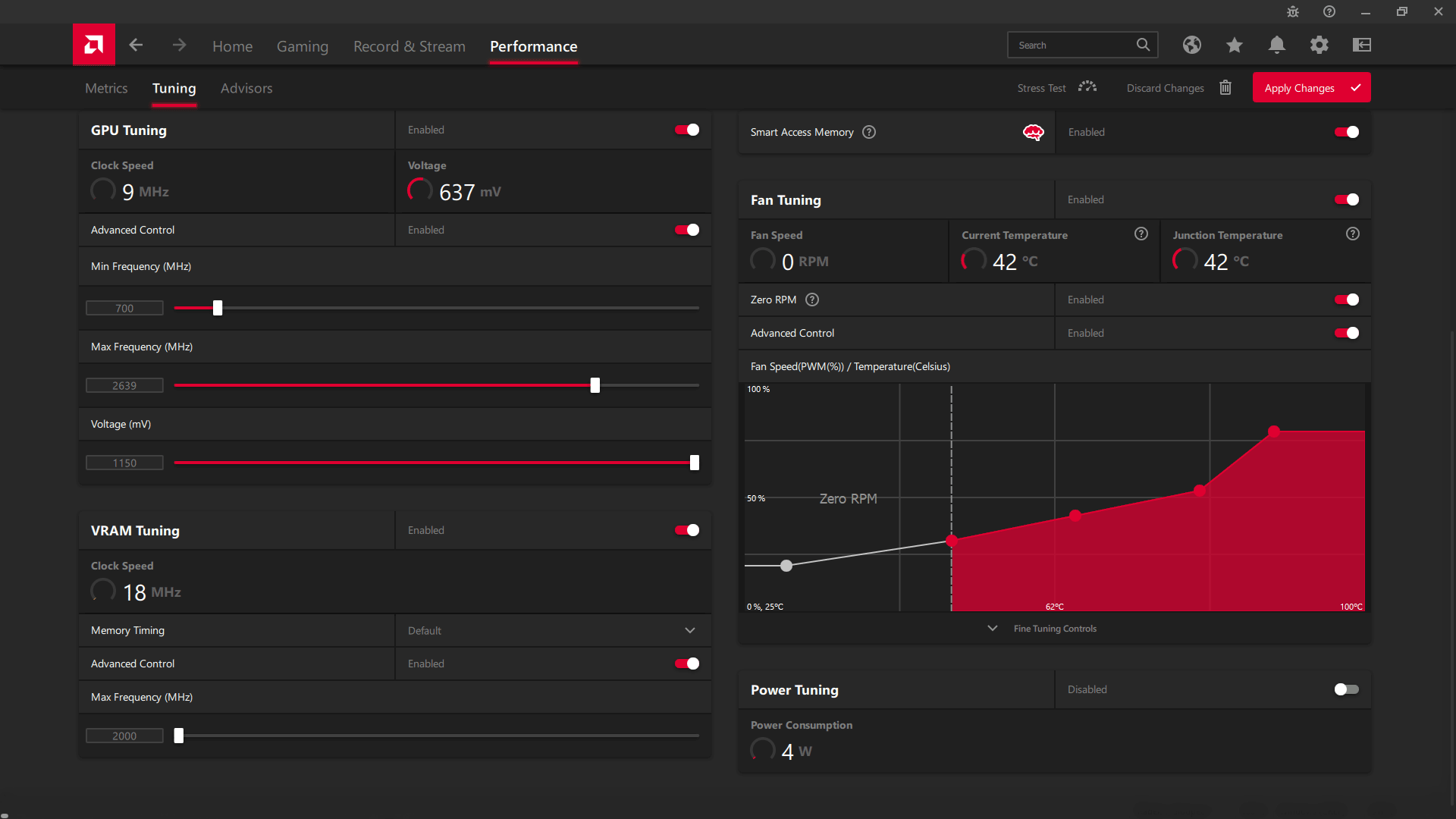Switch to Metrics sub-tab
This screenshot has height=819, width=1456.
pos(106,88)
